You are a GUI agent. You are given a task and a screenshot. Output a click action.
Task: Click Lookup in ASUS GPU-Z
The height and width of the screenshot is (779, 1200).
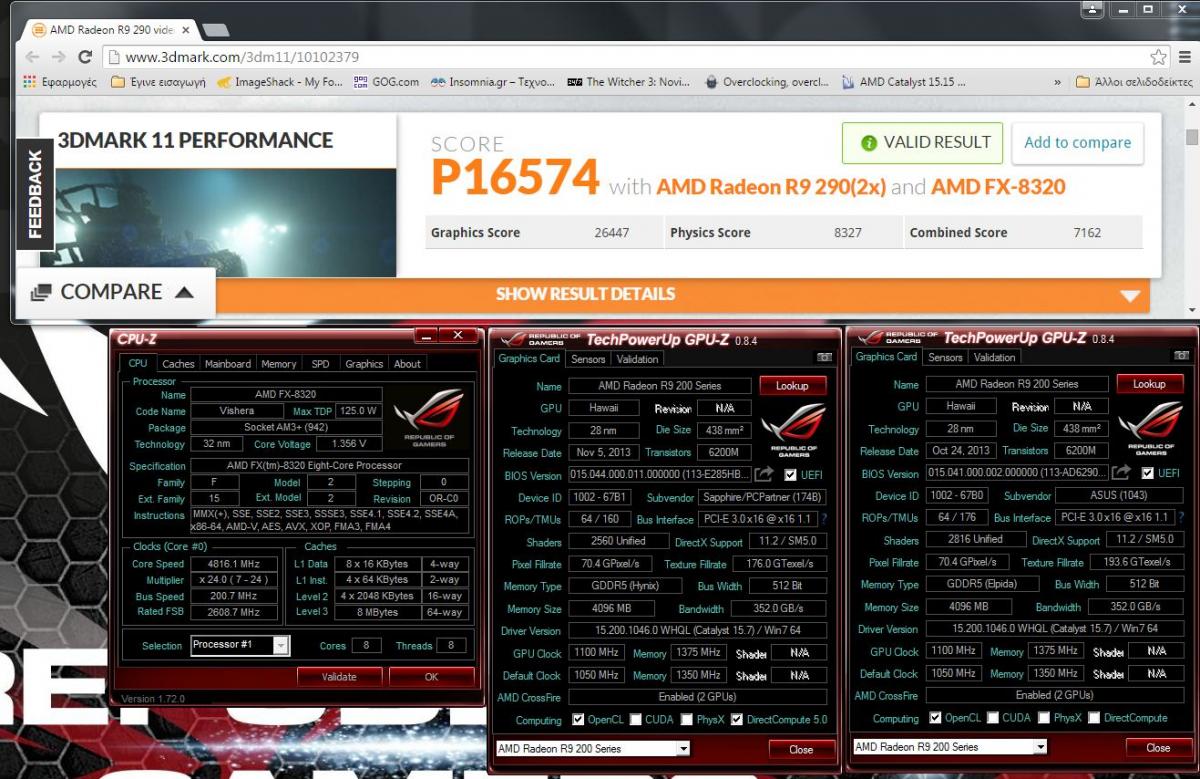(1149, 383)
